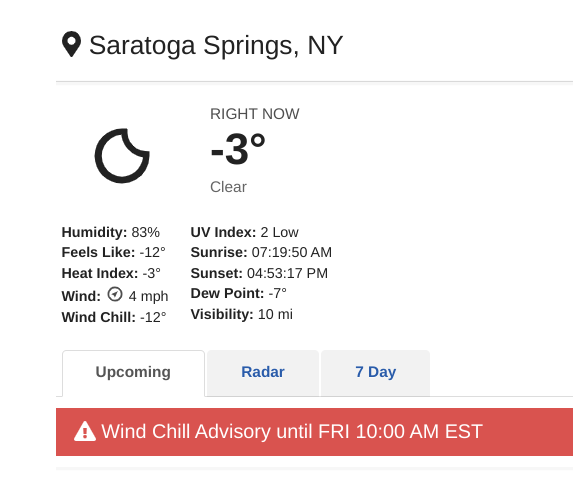Click the clear night moon icon
Screen dimensions: 573x481
(x=122, y=156)
